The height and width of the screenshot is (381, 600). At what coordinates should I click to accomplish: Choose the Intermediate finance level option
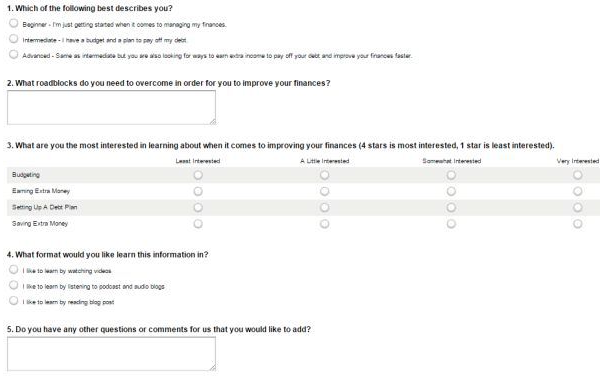[x=13, y=39]
